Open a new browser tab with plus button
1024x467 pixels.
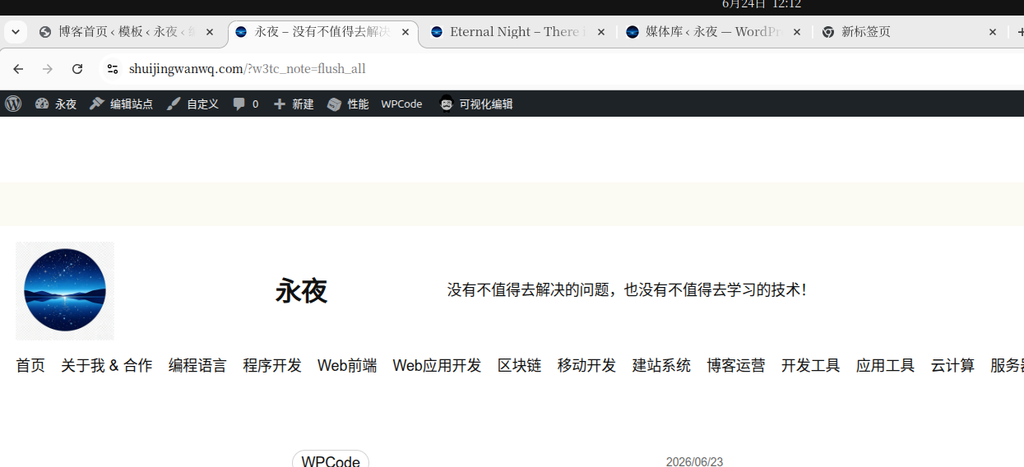pos(1020,32)
